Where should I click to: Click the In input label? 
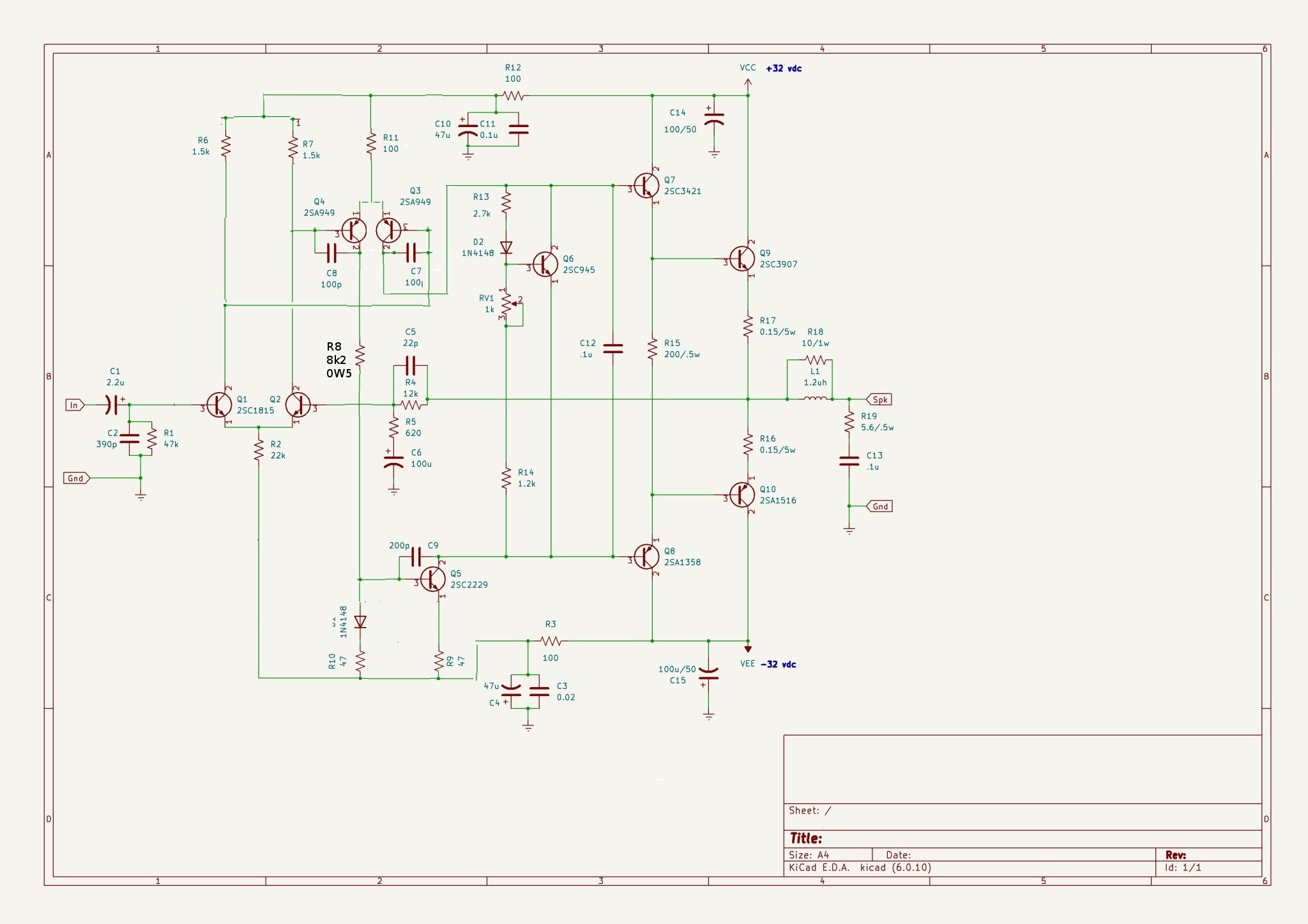pos(75,405)
